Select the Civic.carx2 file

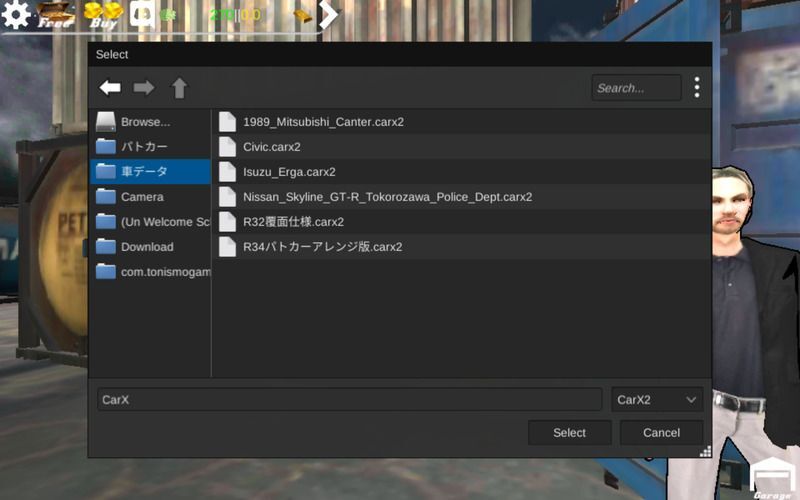(271, 147)
